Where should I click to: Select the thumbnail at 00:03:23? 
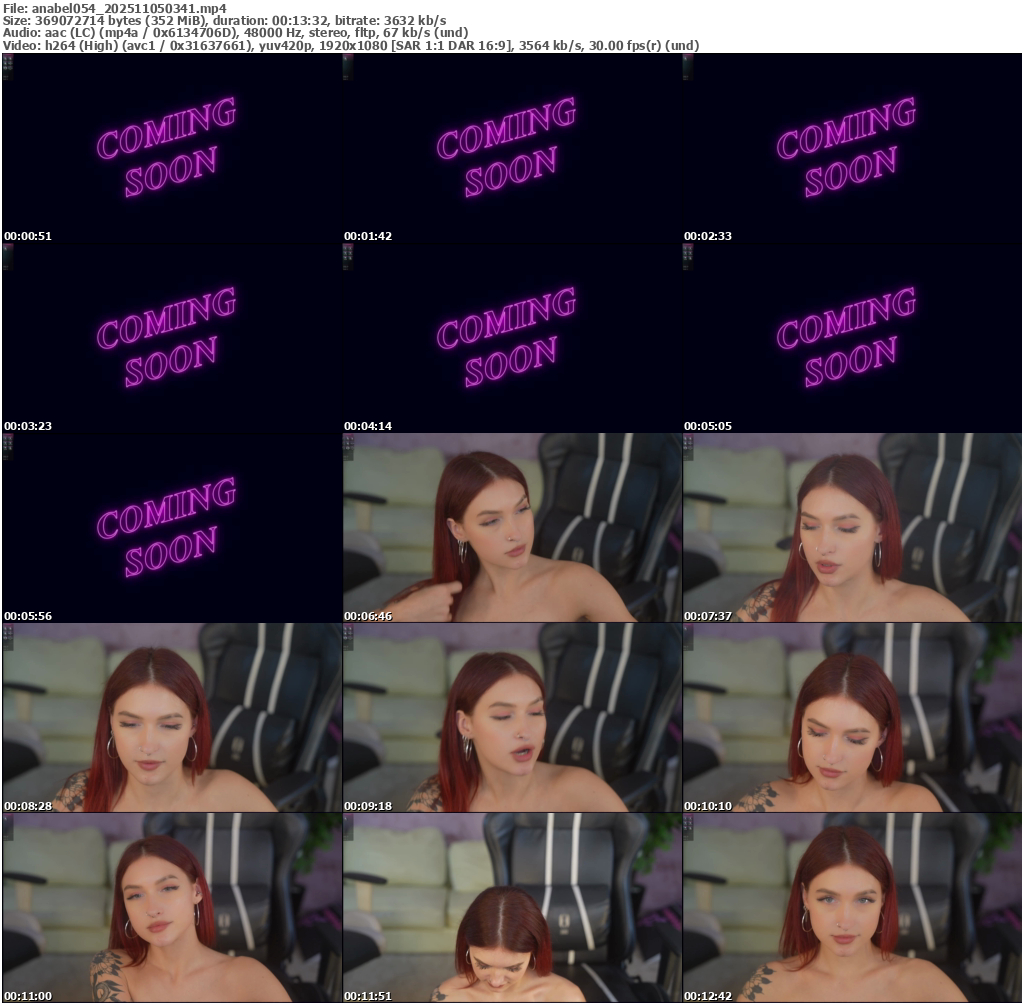click(x=172, y=338)
